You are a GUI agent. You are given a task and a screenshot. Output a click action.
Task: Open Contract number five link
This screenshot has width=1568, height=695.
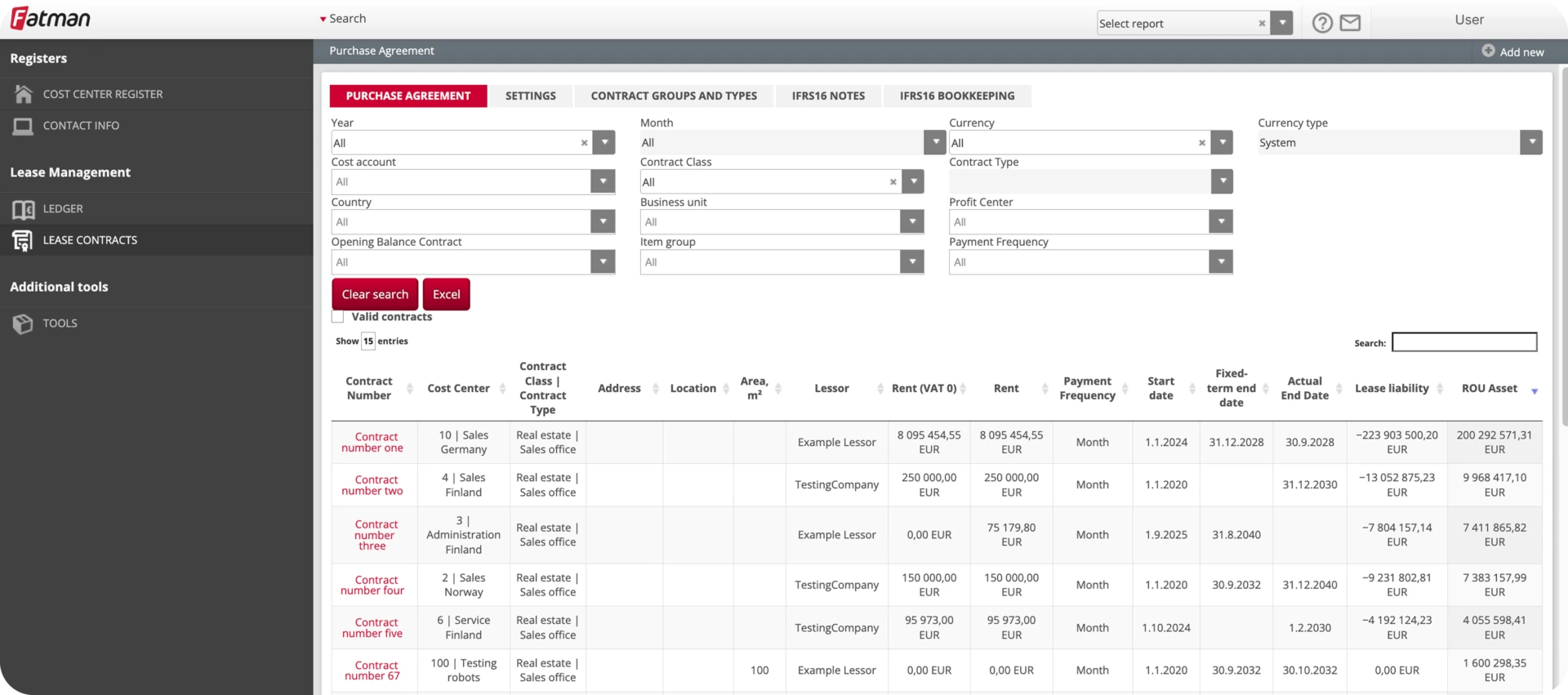372,628
